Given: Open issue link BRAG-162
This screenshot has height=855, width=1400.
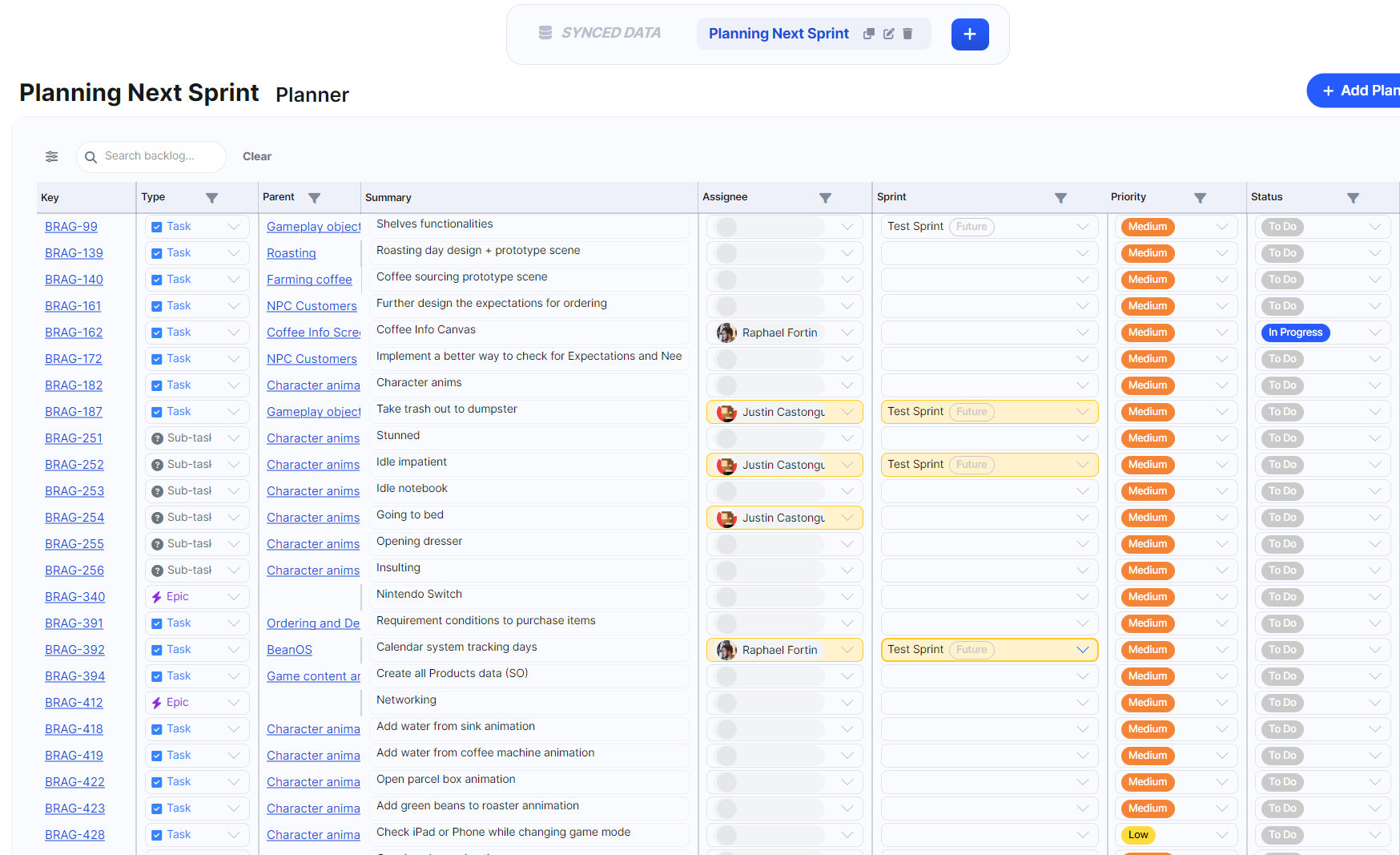Looking at the screenshot, I should (x=74, y=333).
